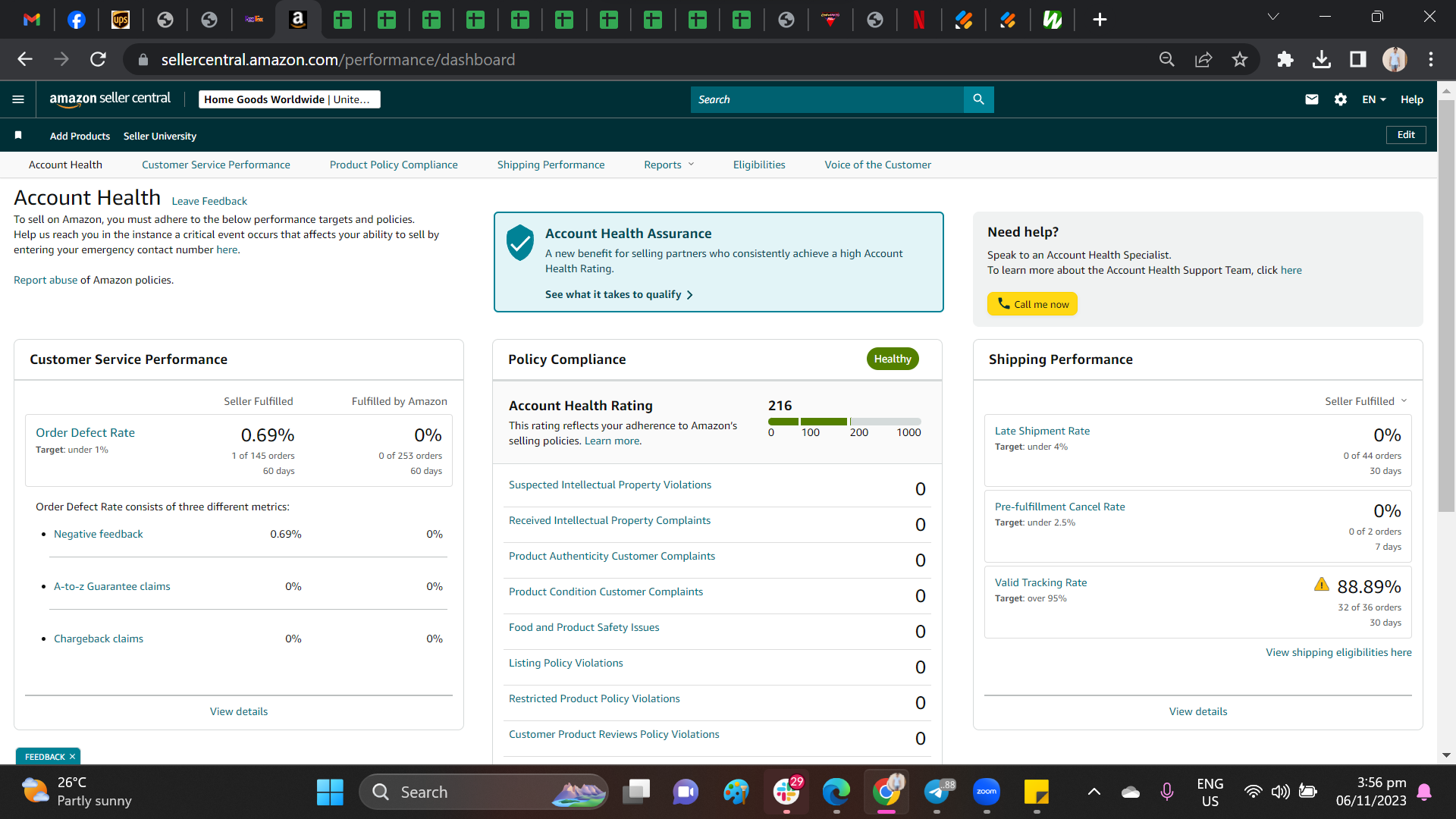This screenshot has height=819, width=1456.
Task: Click the Call me now button
Action: point(1032,304)
